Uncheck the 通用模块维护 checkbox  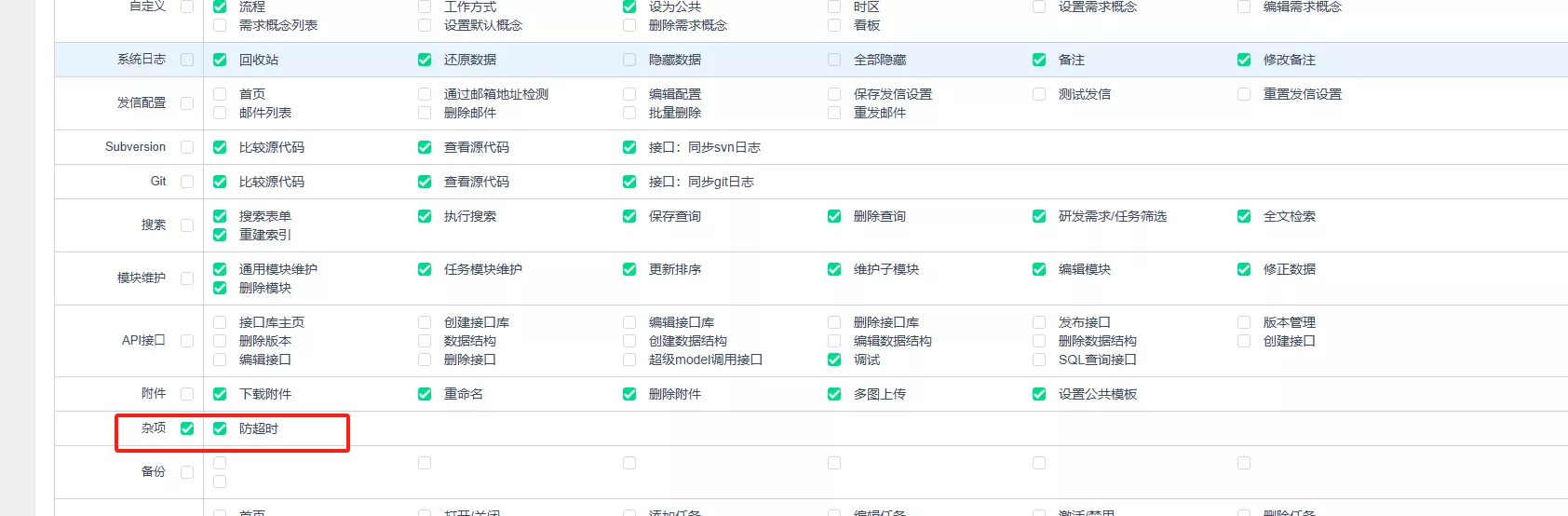(x=220, y=269)
